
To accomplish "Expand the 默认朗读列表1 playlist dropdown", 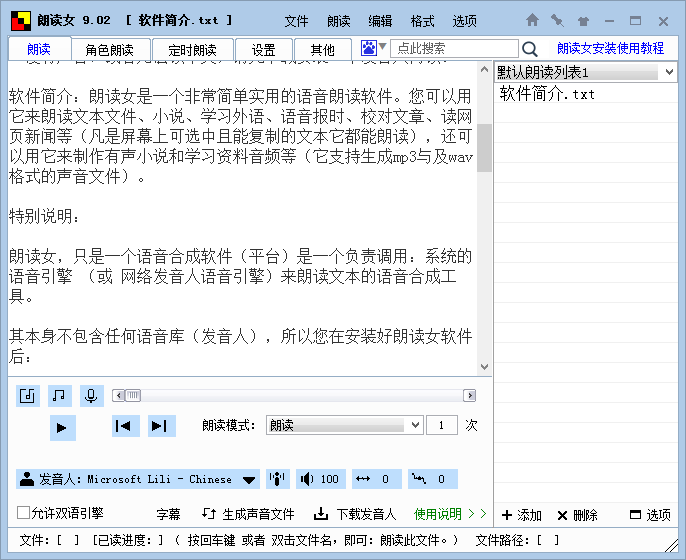I will (x=667, y=73).
